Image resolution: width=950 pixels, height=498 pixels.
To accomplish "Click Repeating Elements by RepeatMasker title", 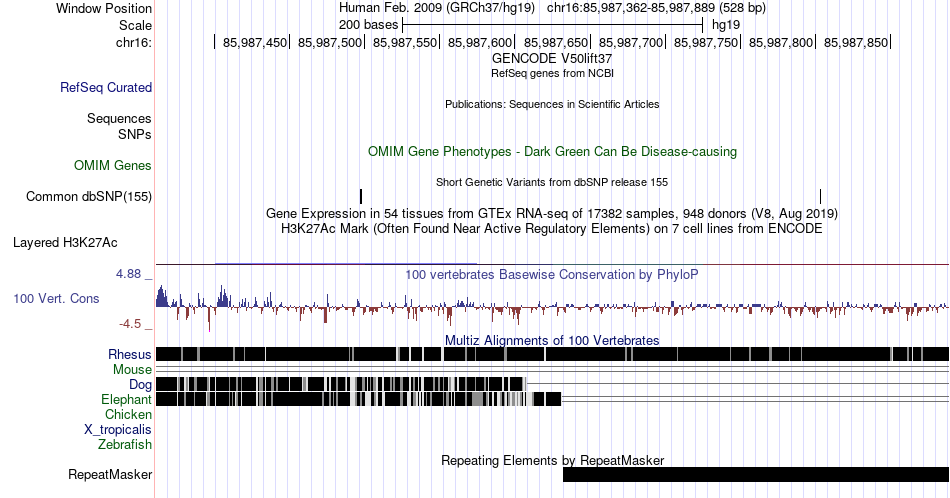I will (x=552, y=460).
